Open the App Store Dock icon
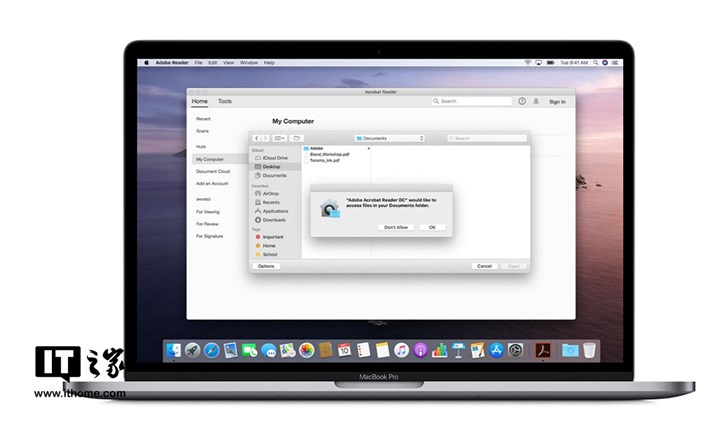The height and width of the screenshot is (431, 728). (496, 350)
